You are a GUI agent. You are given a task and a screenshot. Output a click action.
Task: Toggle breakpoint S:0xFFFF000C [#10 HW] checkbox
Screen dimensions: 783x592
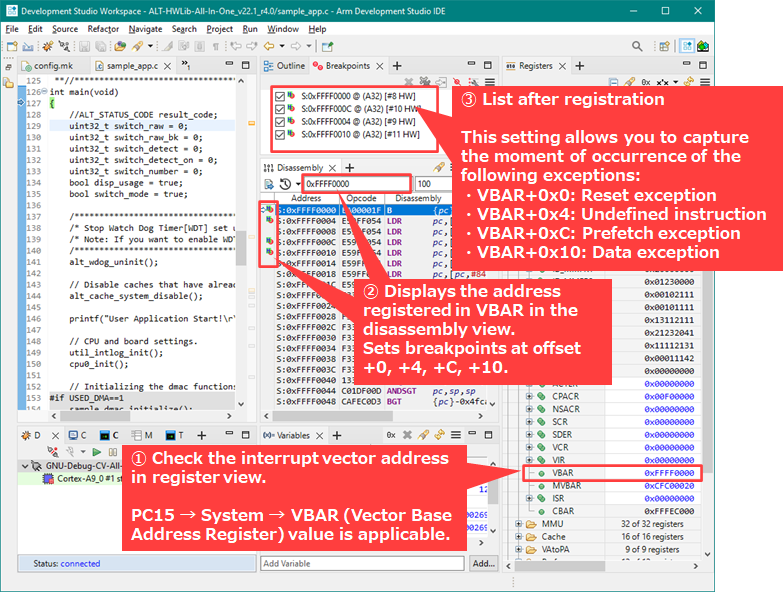pos(279,109)
